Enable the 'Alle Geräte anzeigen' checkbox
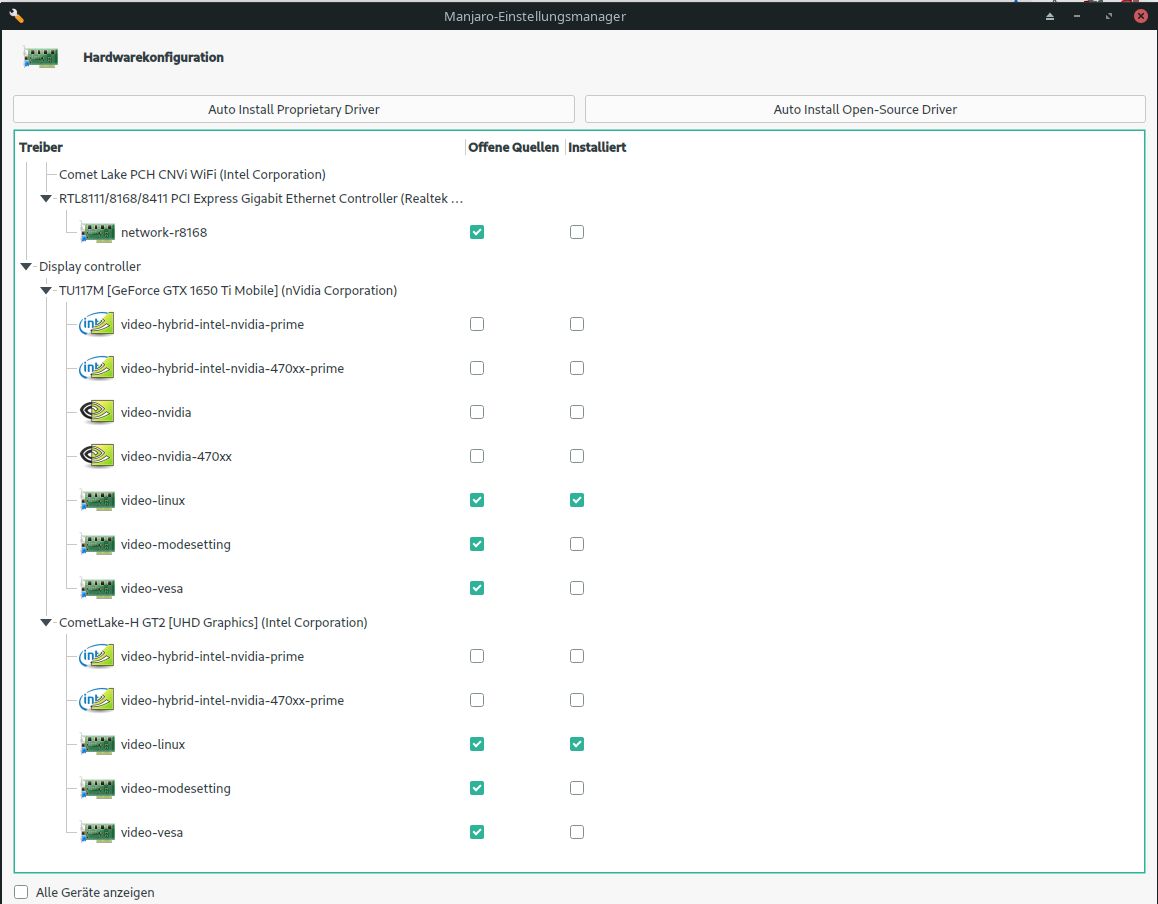The image size is (1158, 904). point(22,892)
